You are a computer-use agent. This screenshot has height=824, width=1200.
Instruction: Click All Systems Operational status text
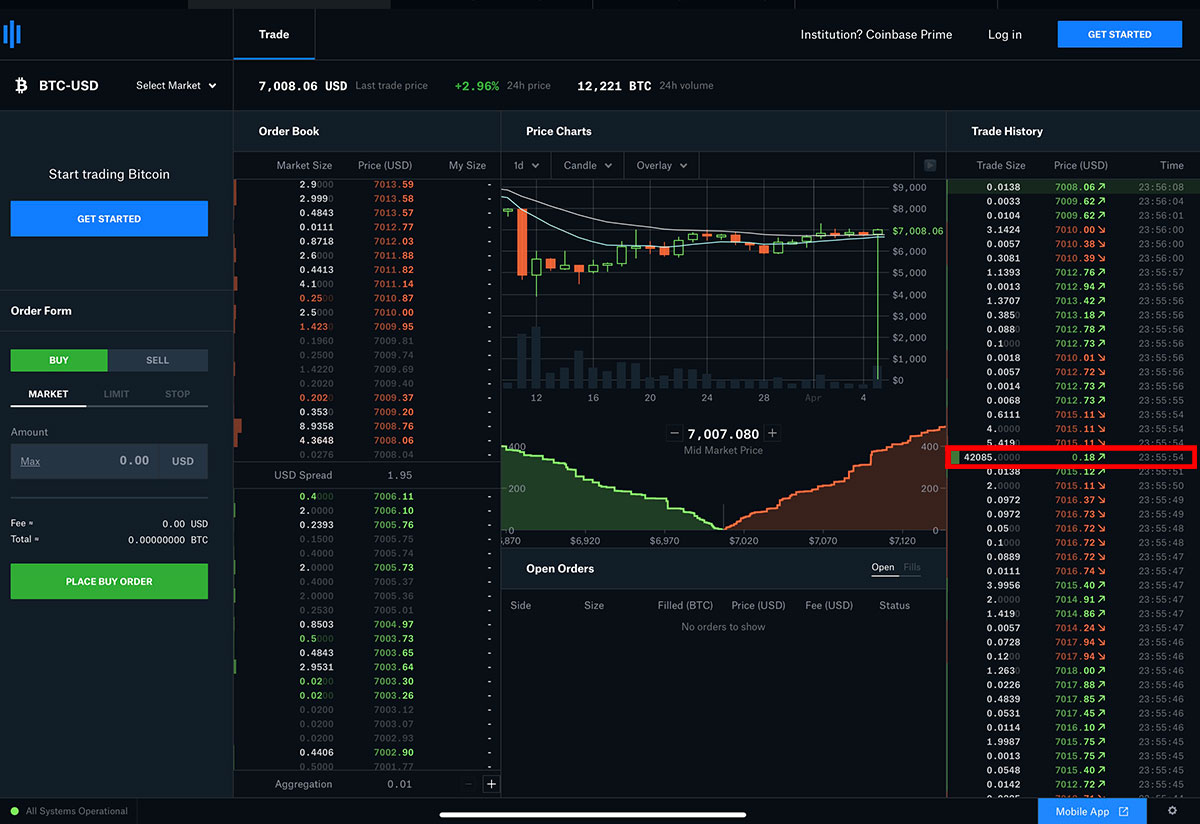click(77, 811)
